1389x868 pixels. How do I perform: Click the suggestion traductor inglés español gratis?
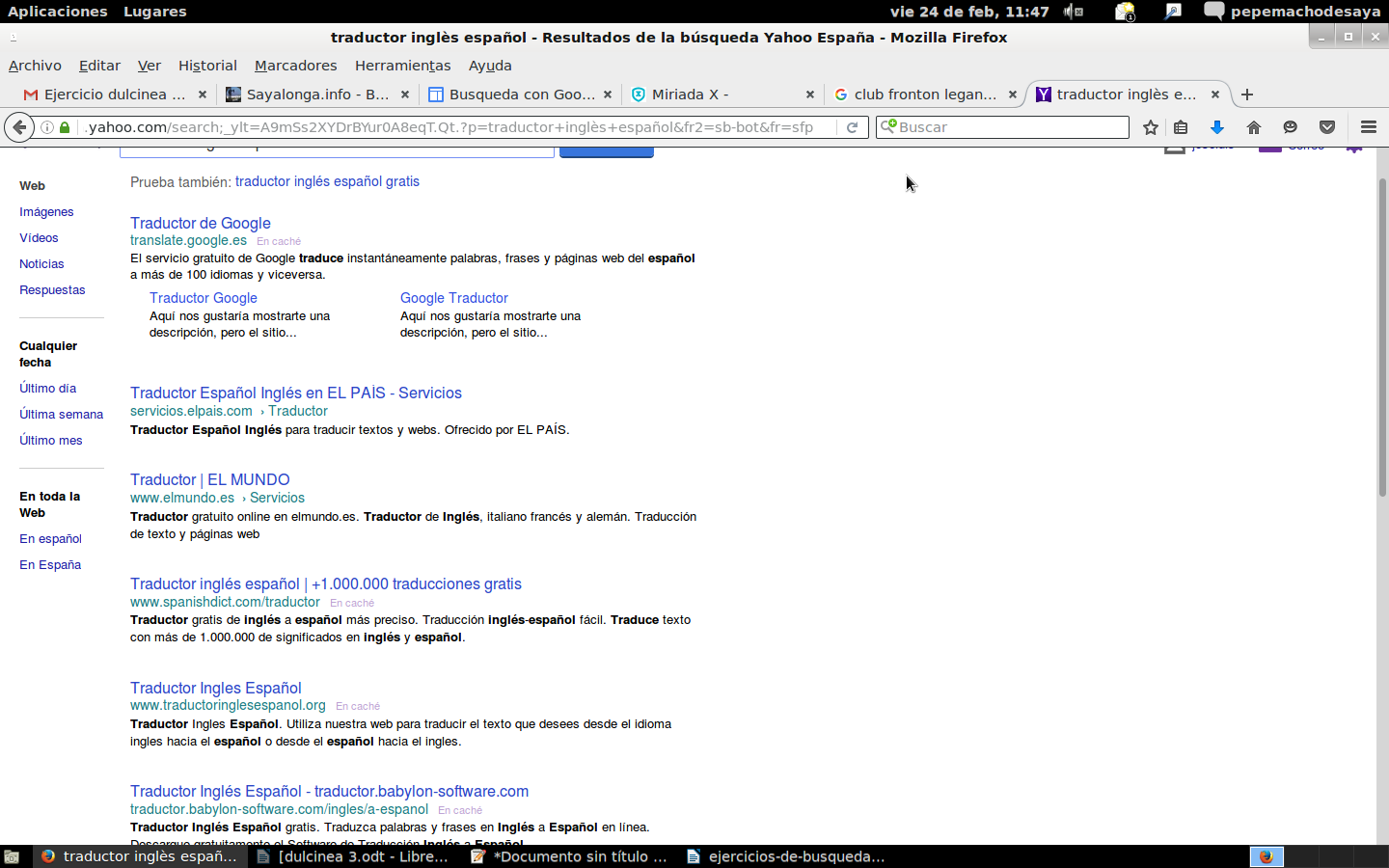pyautogui.click(x=327, y=181)
